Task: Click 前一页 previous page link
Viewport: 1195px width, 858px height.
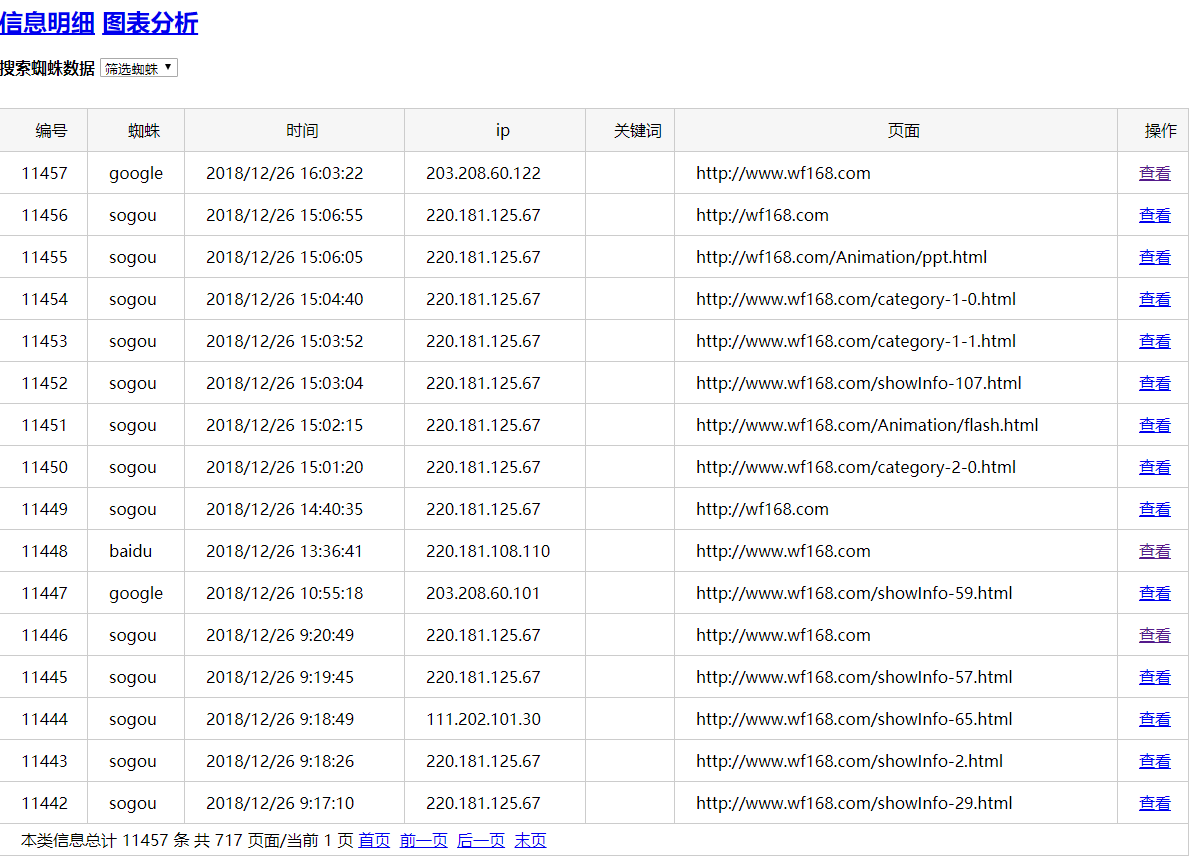Action: 423,840
